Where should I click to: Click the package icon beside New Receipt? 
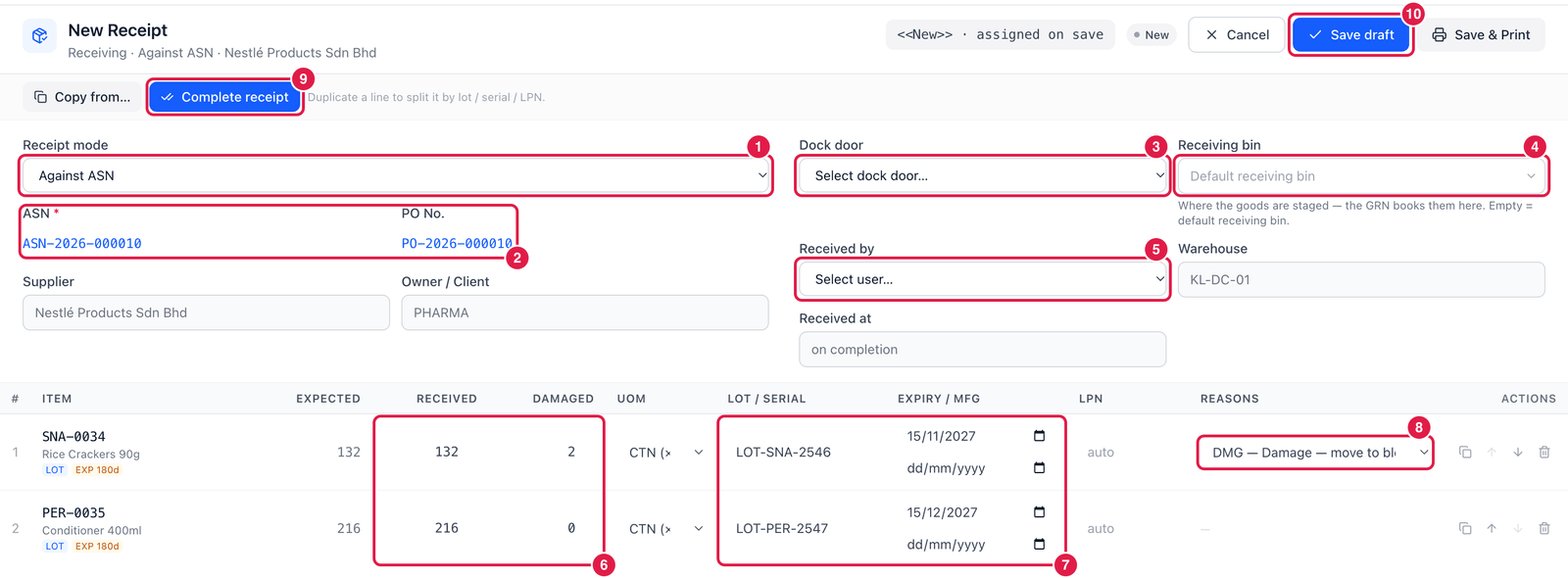click(x=39, y=35)
